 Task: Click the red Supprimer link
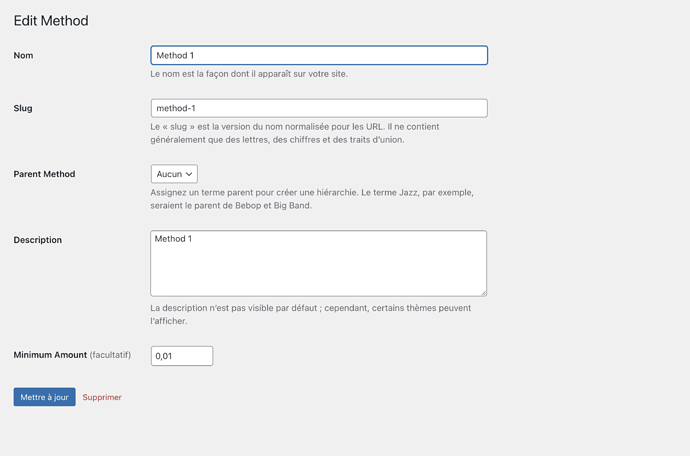[x=102, y=397]
